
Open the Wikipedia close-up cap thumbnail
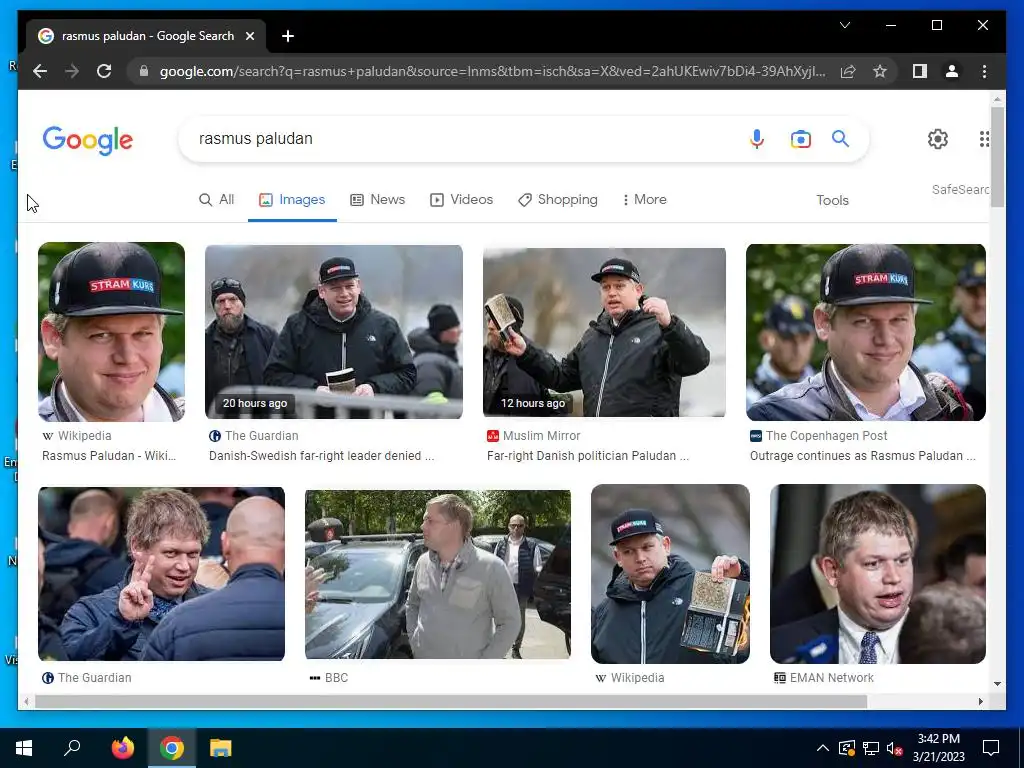coord(111,332)
